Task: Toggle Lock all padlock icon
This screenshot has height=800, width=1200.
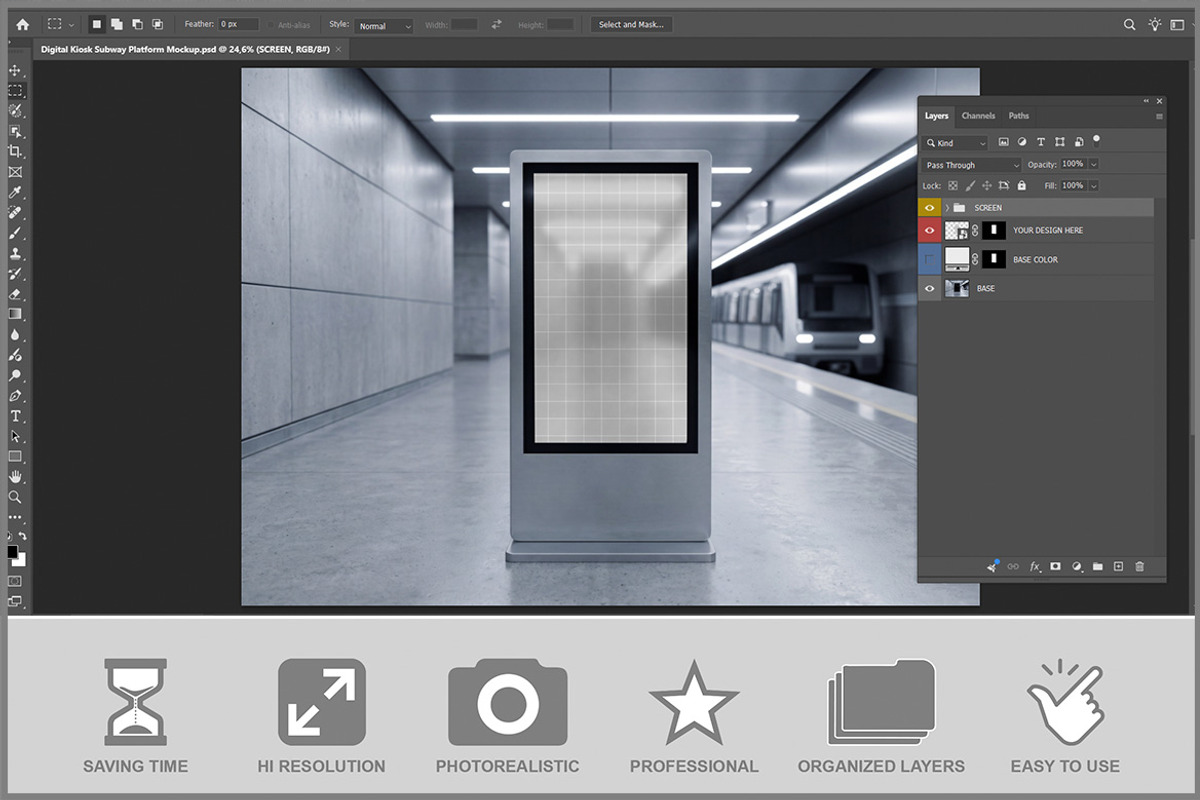Action: click(x=1021, y=186)
